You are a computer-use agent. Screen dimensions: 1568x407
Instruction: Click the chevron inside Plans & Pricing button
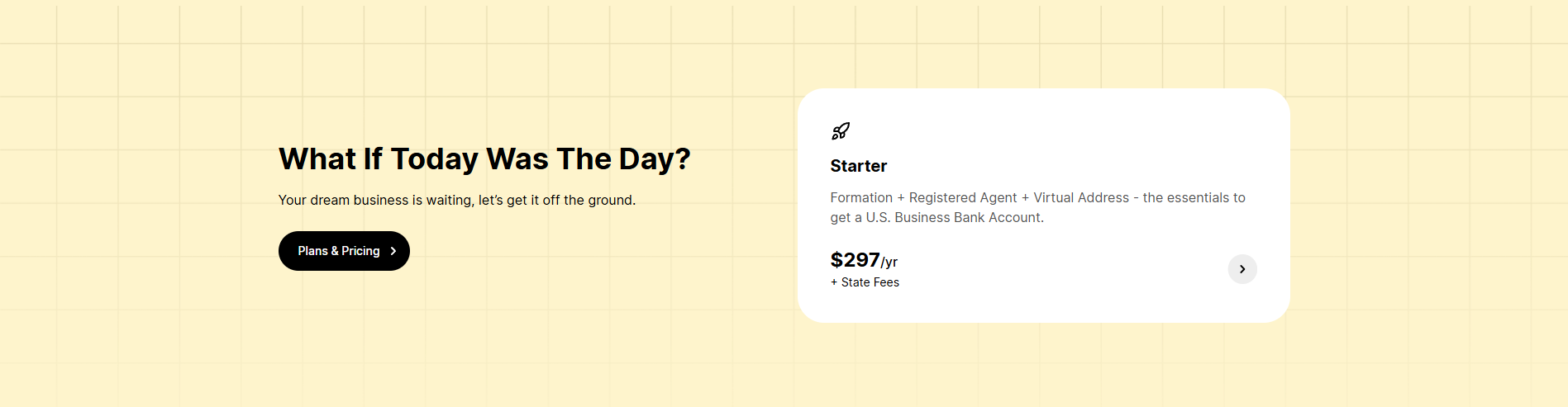pyautogui.click(x=393, y=251)
